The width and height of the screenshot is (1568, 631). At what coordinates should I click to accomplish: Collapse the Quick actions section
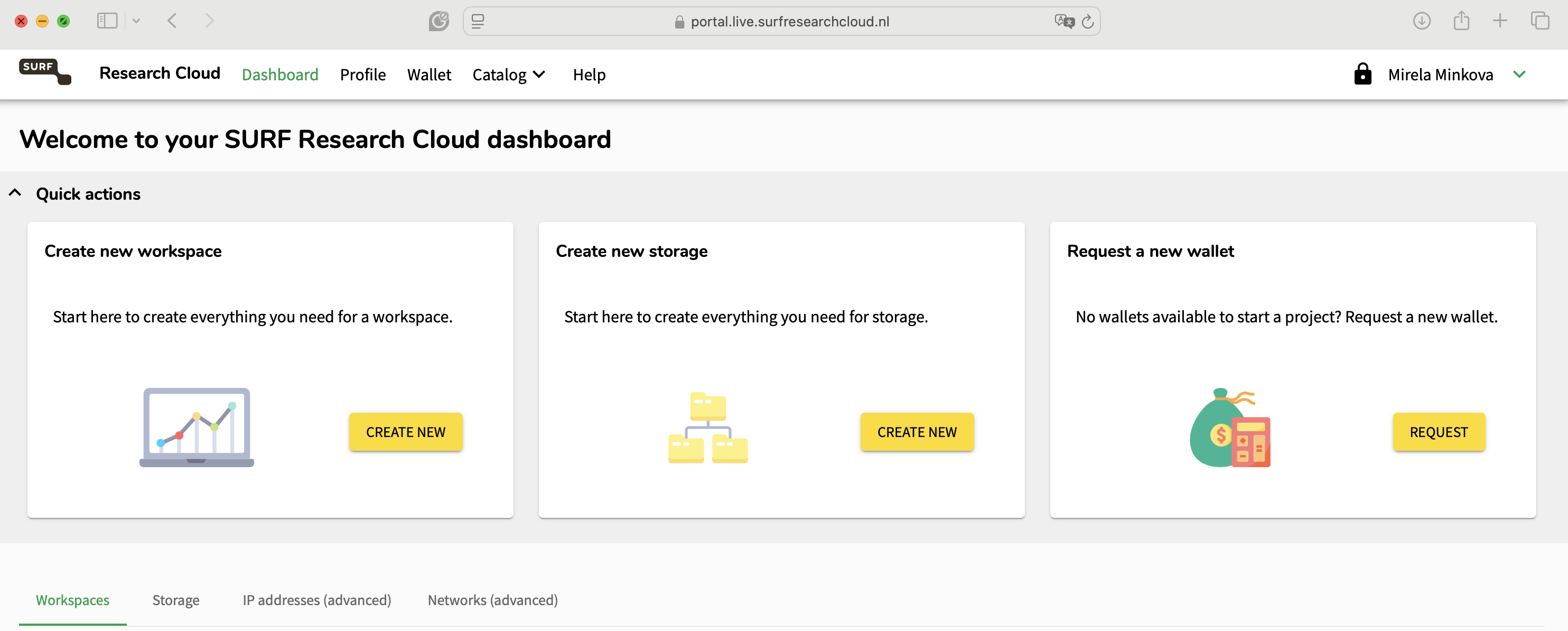pos(15,193)
